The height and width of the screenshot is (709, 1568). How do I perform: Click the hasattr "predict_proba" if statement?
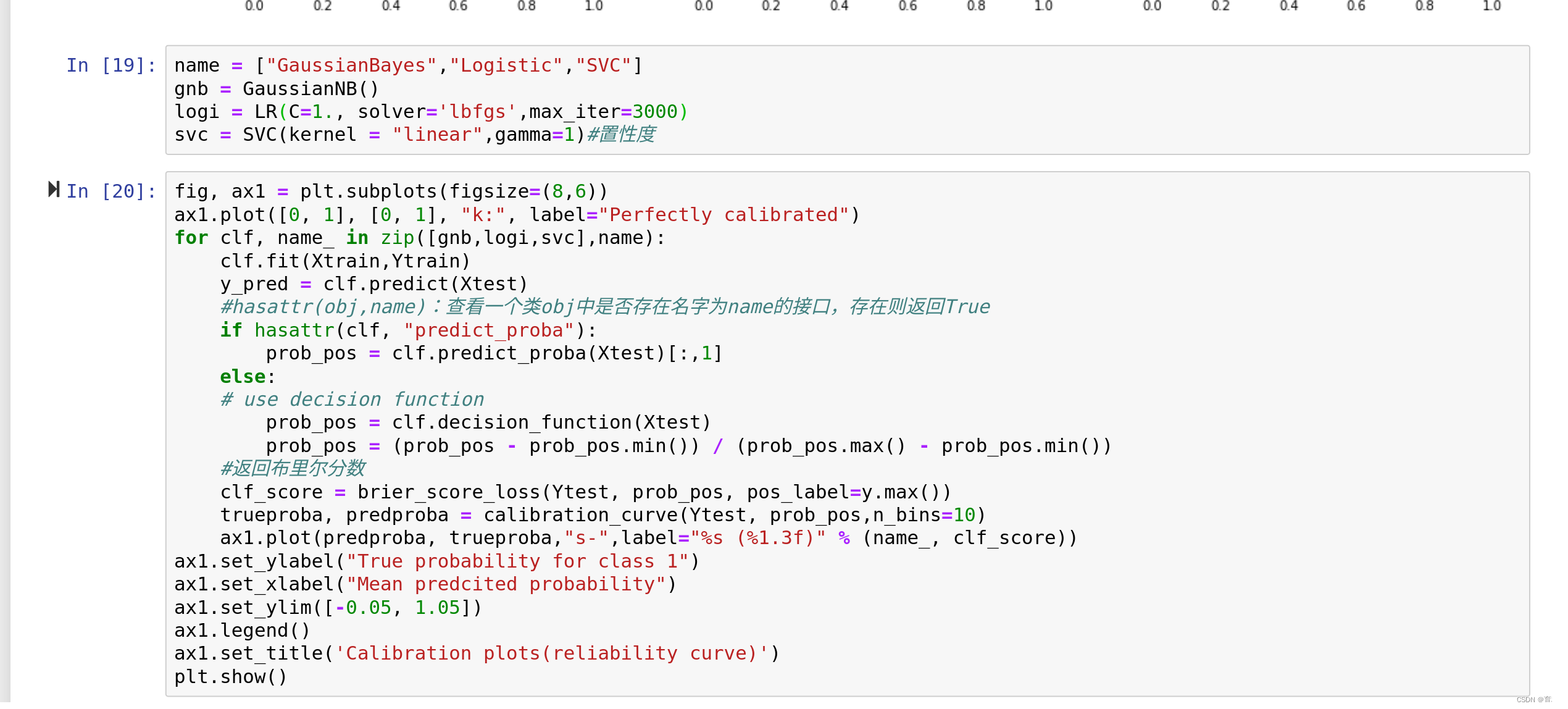(408, 330)
